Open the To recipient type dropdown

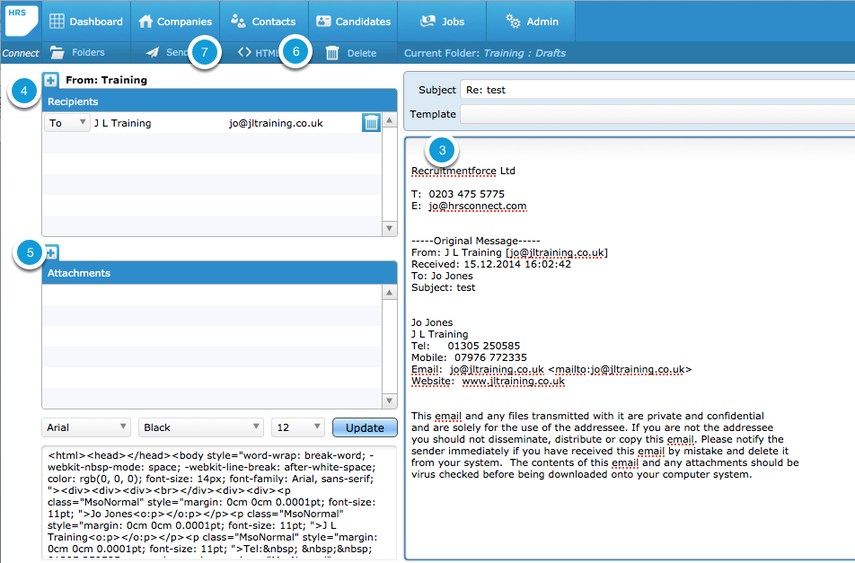pos(67,123)
